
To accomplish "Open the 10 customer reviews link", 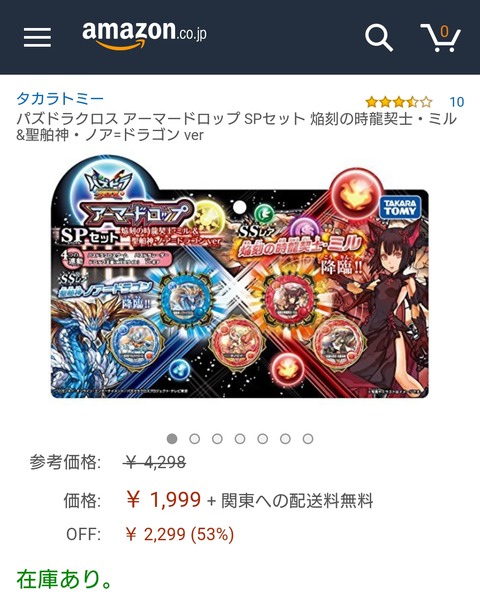I will click(457, 102).
